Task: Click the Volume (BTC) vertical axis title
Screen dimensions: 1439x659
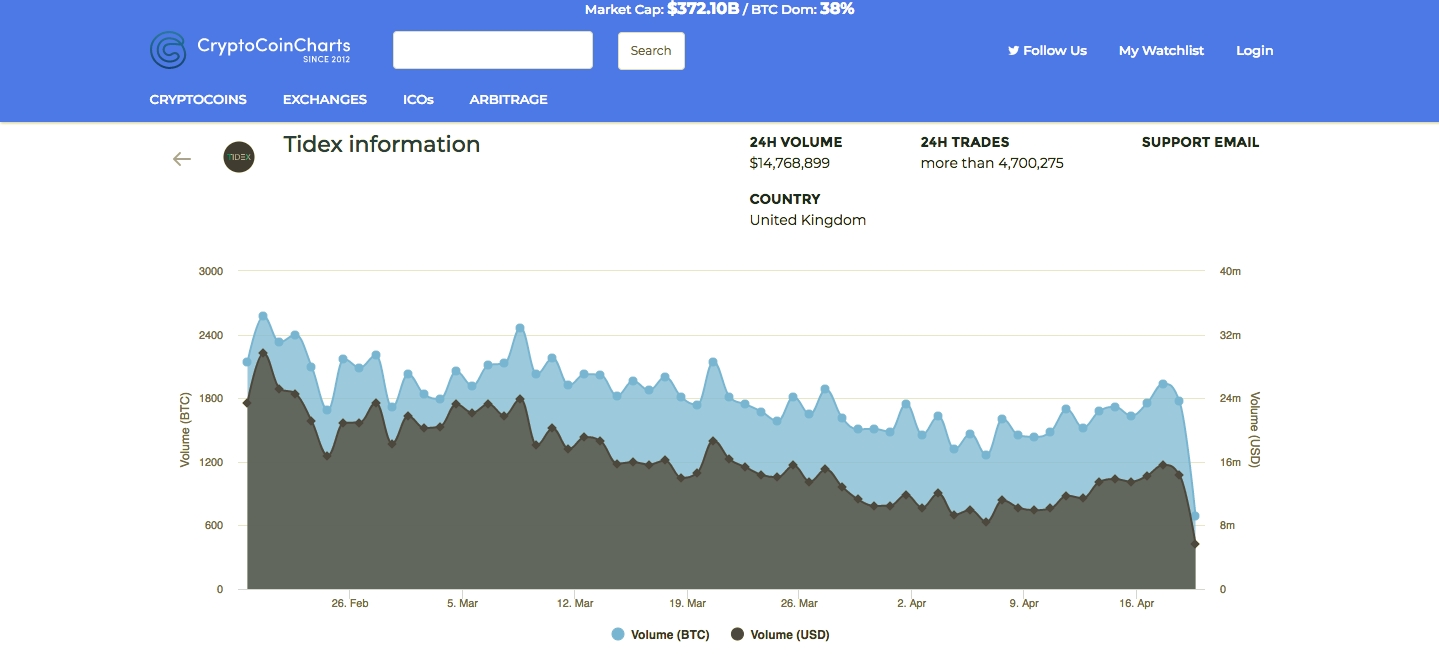Action: (x=185, y=430)
